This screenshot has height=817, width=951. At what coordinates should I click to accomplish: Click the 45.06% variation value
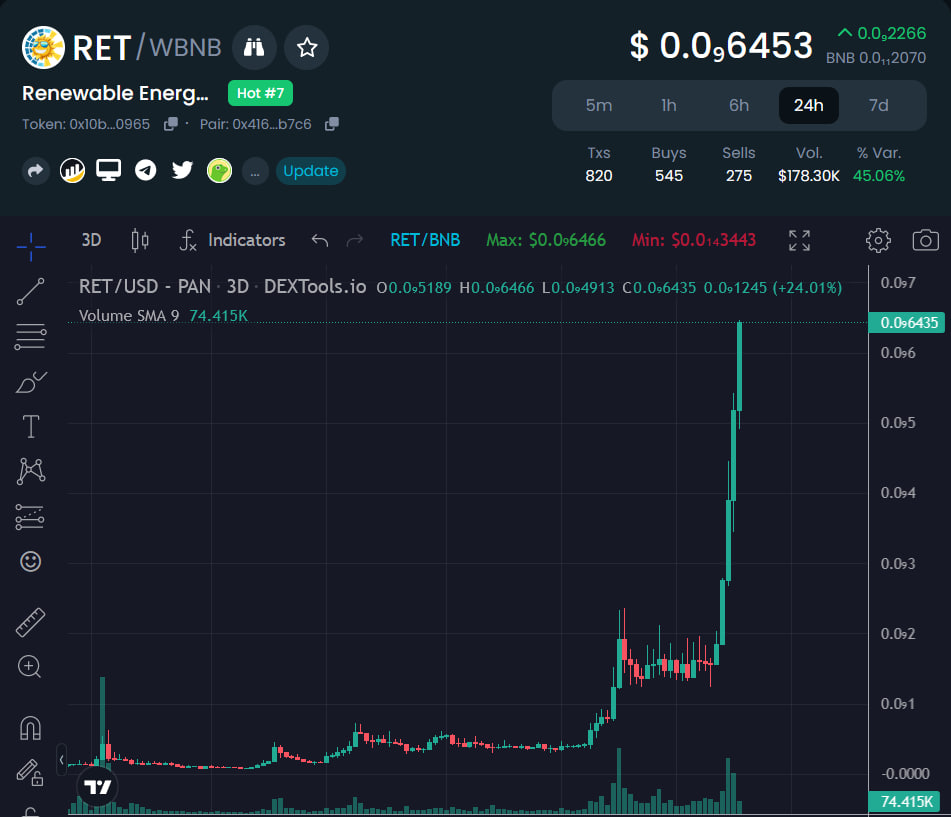click(x=878, y=176)
